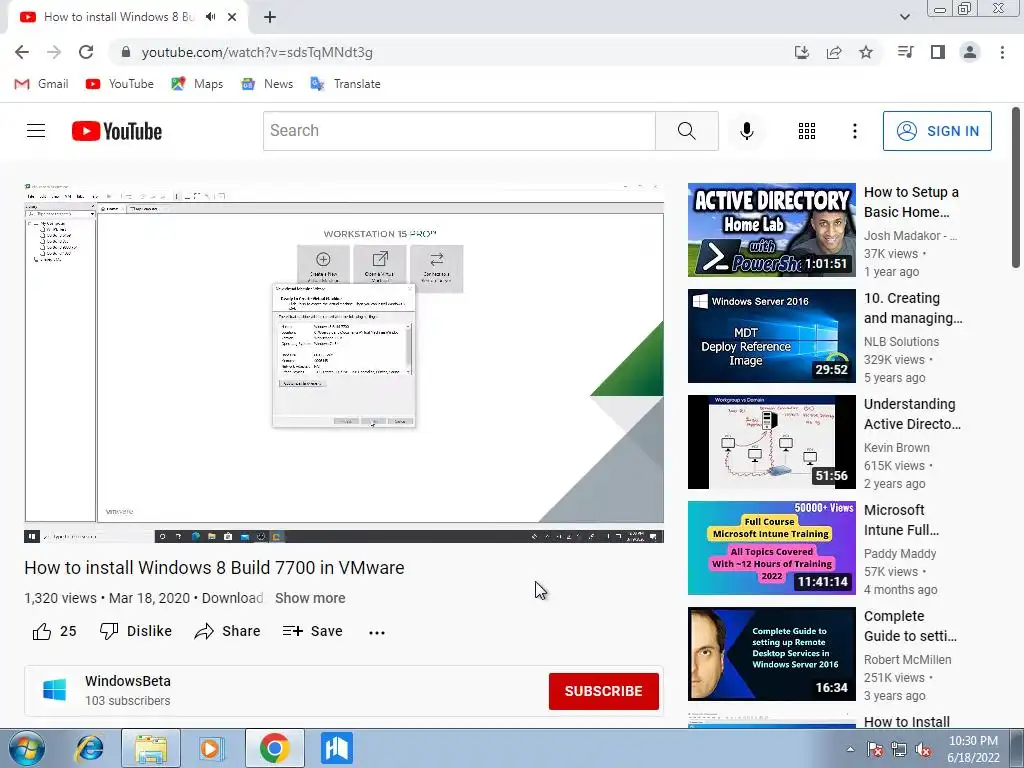1024x768 pixels.
Task: Click the YouTube logo
Action: 117,131
